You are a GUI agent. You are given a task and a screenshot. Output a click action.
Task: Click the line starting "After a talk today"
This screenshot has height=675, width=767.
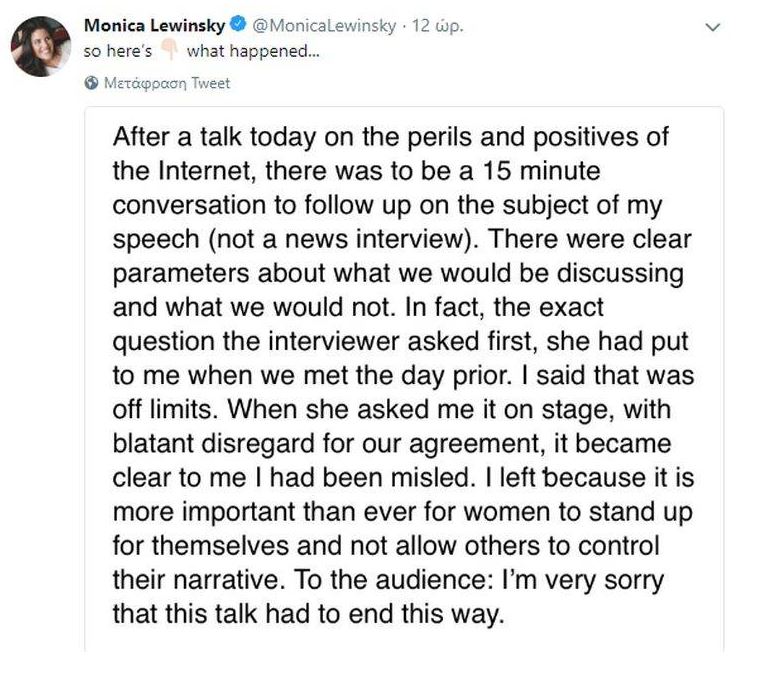[x=390, y=136]
